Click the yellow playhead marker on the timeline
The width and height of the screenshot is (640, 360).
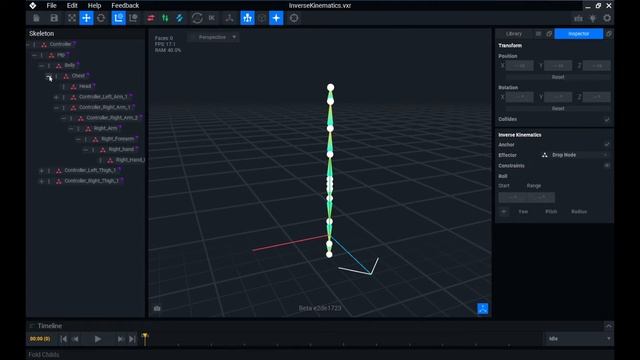tap(144, 338)
